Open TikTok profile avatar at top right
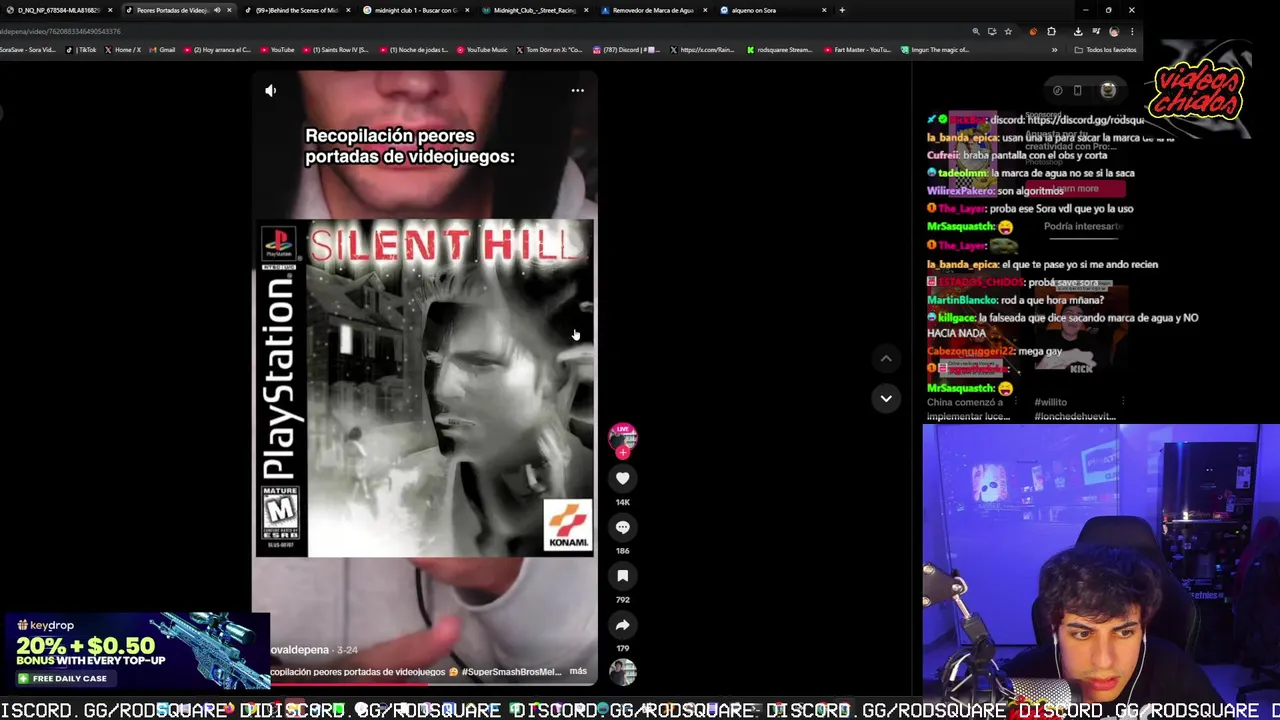The width and height of the screenshot is (1280, 720). pyautogui.click(x=1108, y=90)
